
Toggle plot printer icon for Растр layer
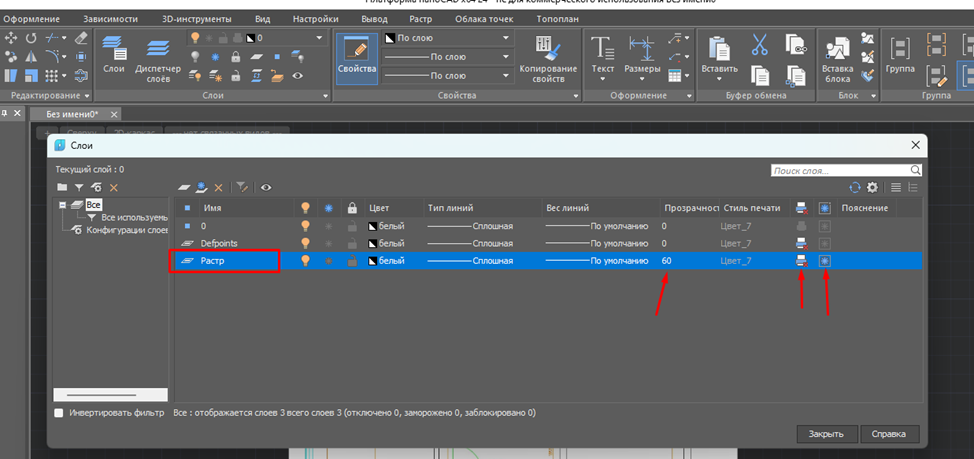tap(801, 261)
